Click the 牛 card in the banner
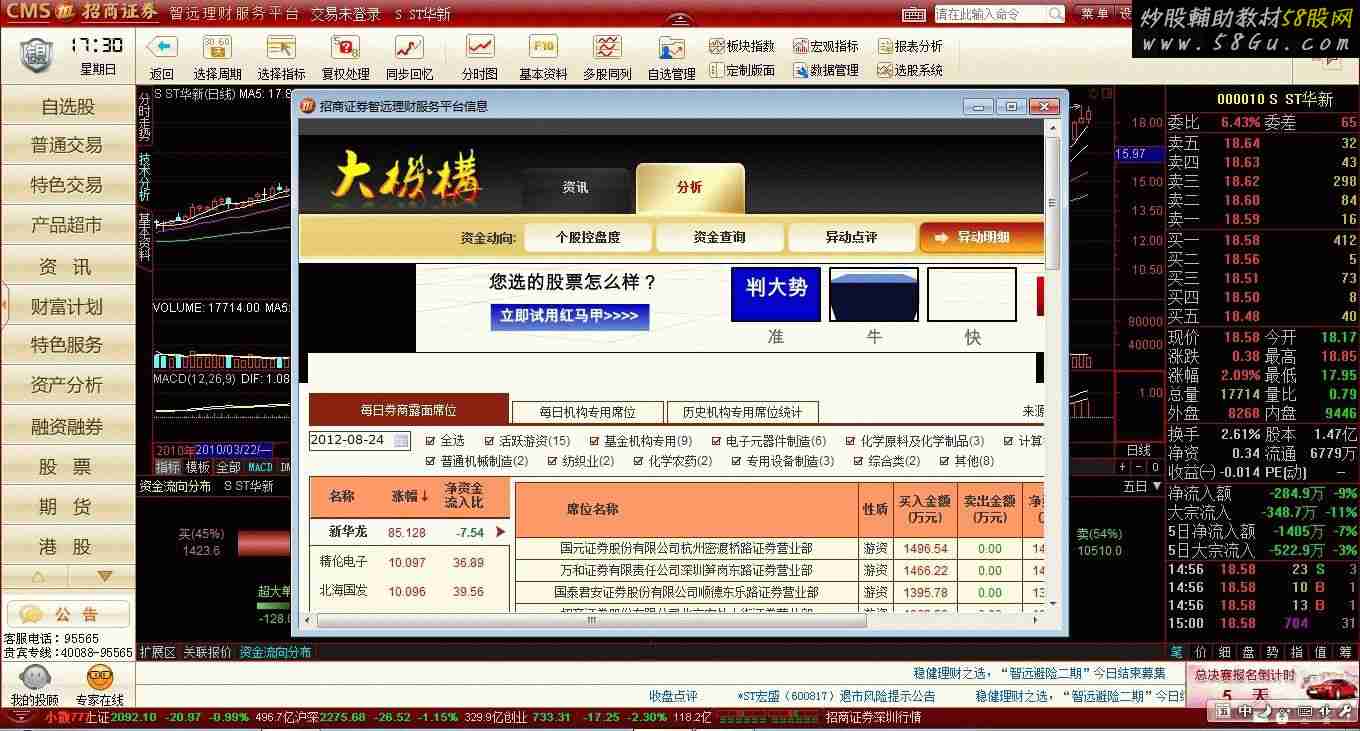This screenshot has width=1360, height=731. (x=874, y=294)
